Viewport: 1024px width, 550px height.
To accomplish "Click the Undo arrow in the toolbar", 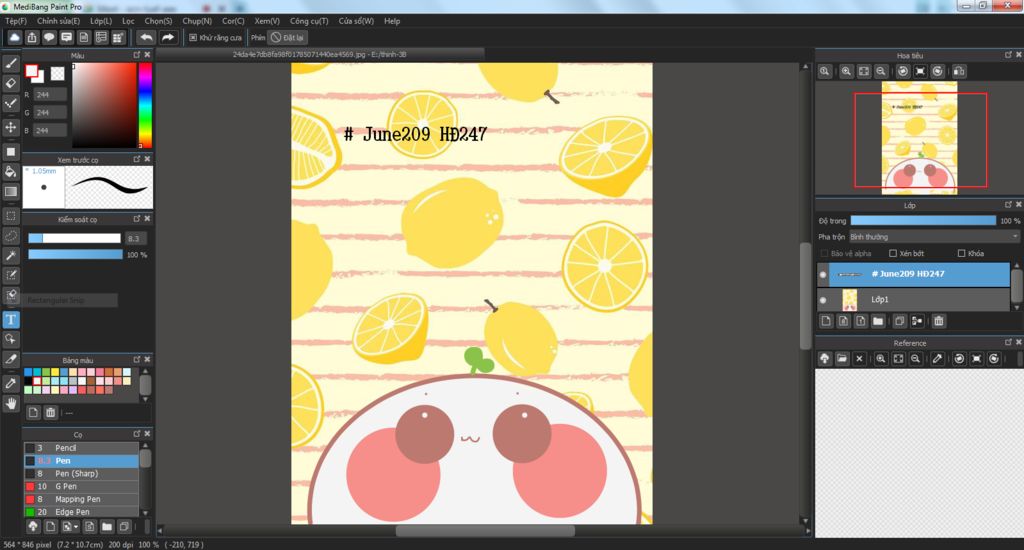I will coord(146,37).
